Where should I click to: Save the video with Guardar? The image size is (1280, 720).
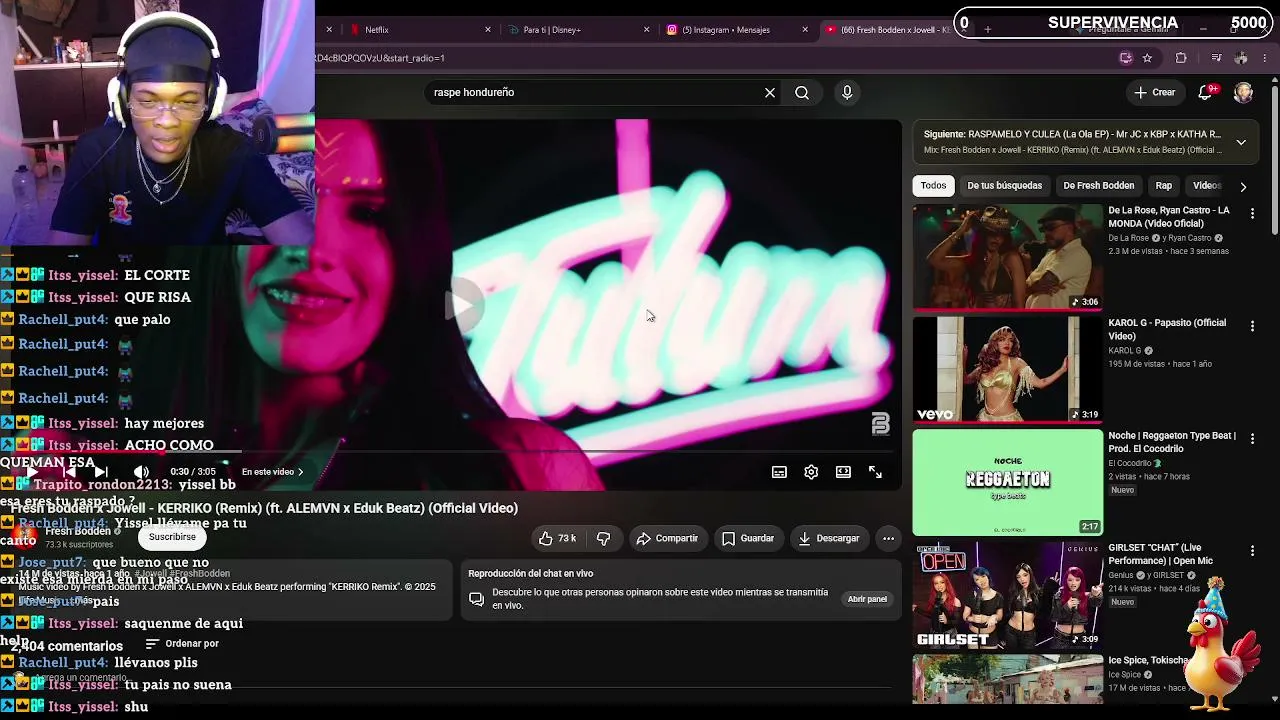[x=748, y=538]
